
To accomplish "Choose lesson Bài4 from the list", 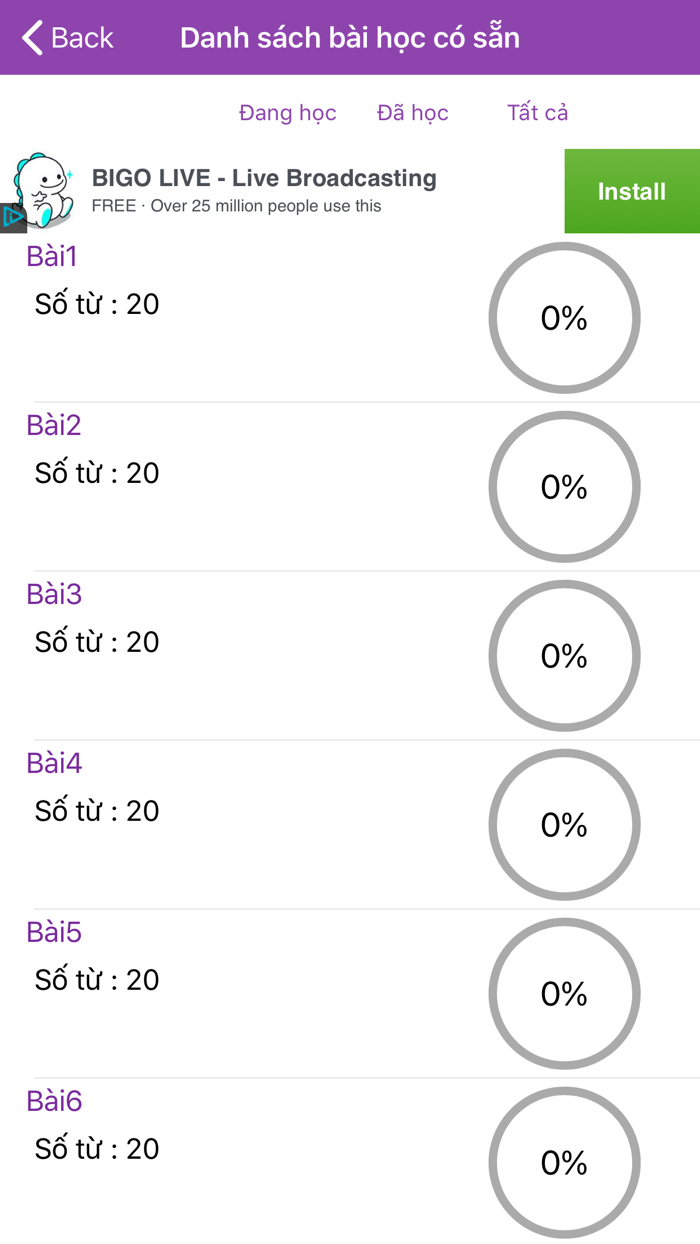I will coord(54,764).
